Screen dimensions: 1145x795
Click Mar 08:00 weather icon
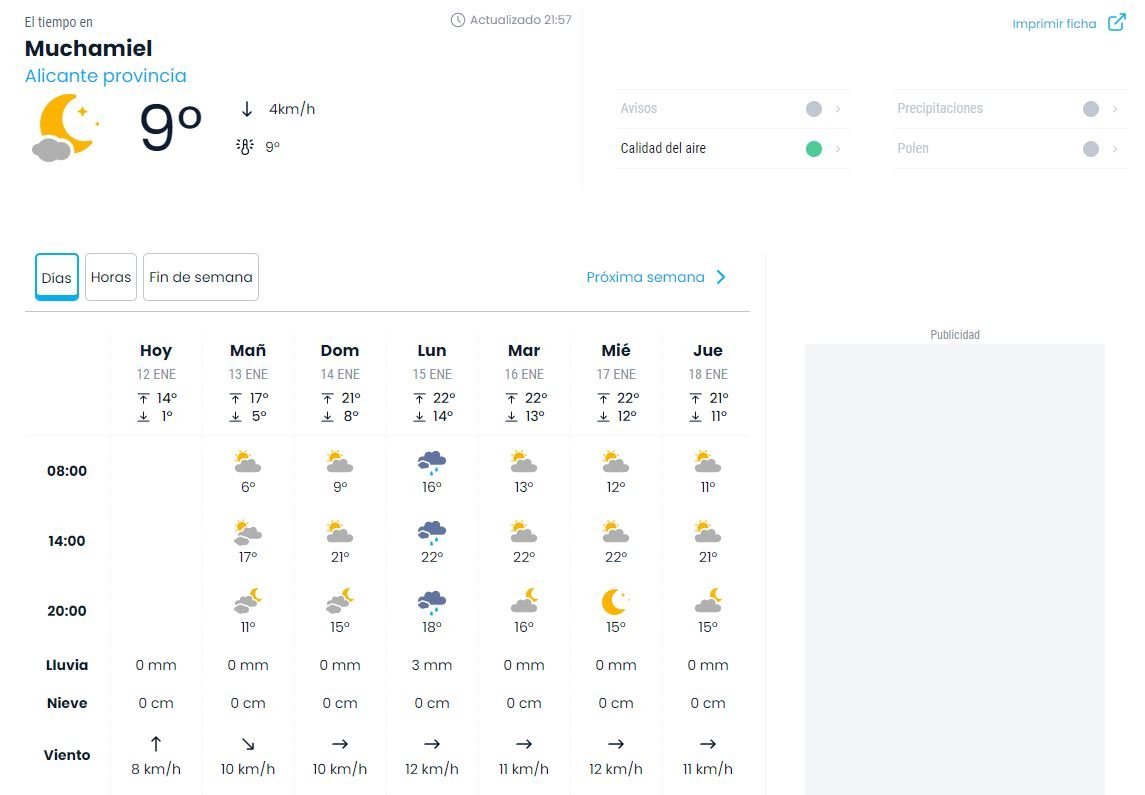pyautogui.click(x=524, y=462)
